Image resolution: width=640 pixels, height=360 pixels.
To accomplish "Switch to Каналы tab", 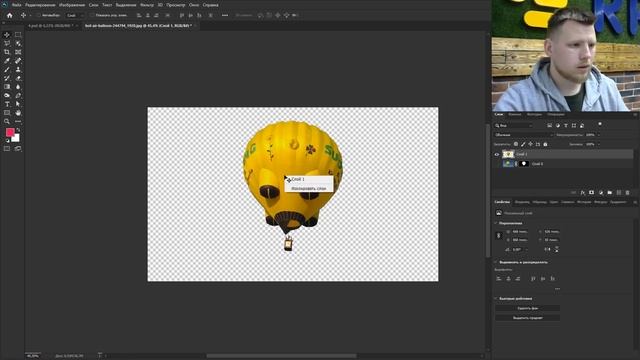I will point(515,114).
